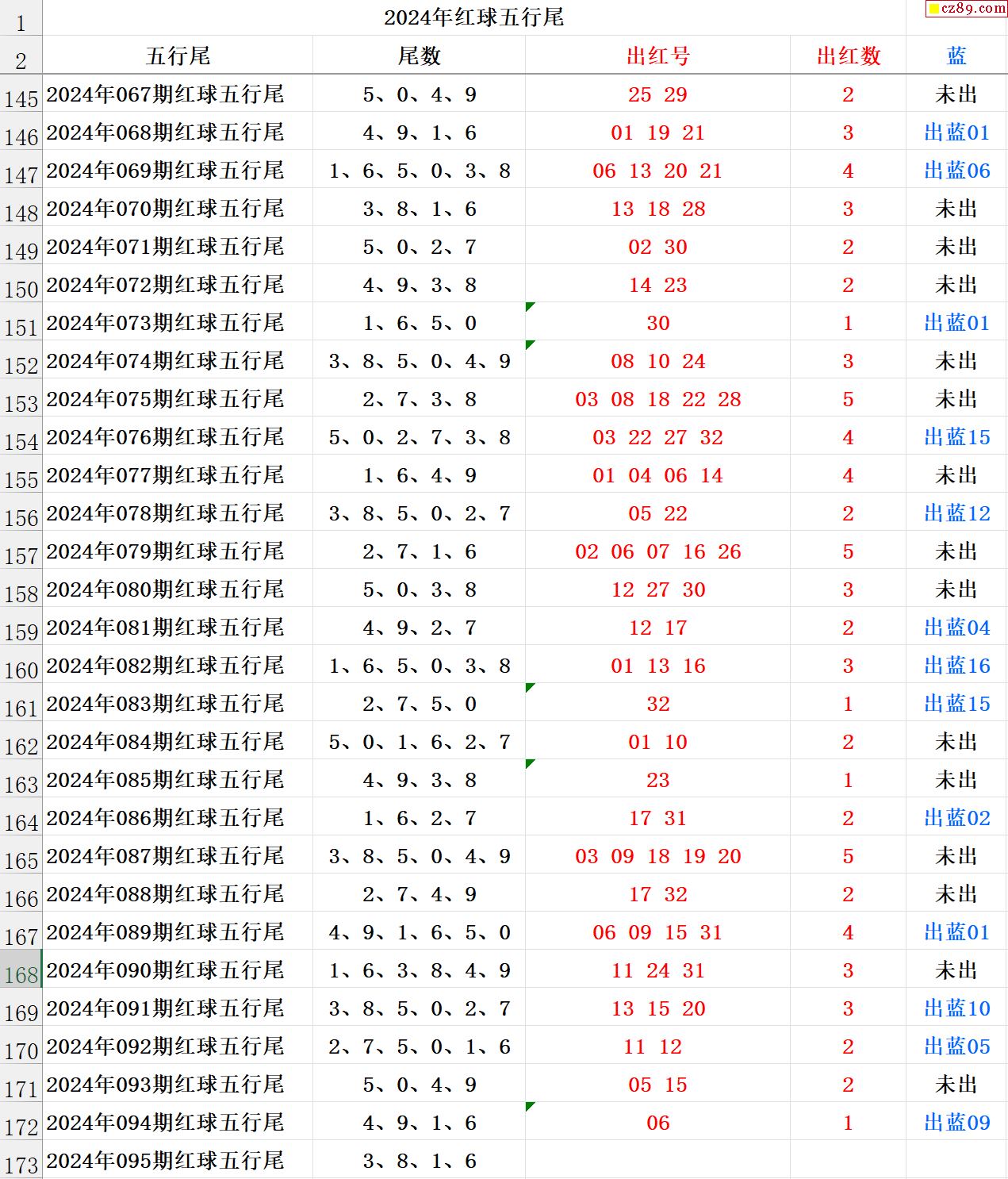The image size is (1008, 1179).
Task: Click the empty 出红号 cell in row 173
Action: pyautogui.click(x=657, y=1160)
